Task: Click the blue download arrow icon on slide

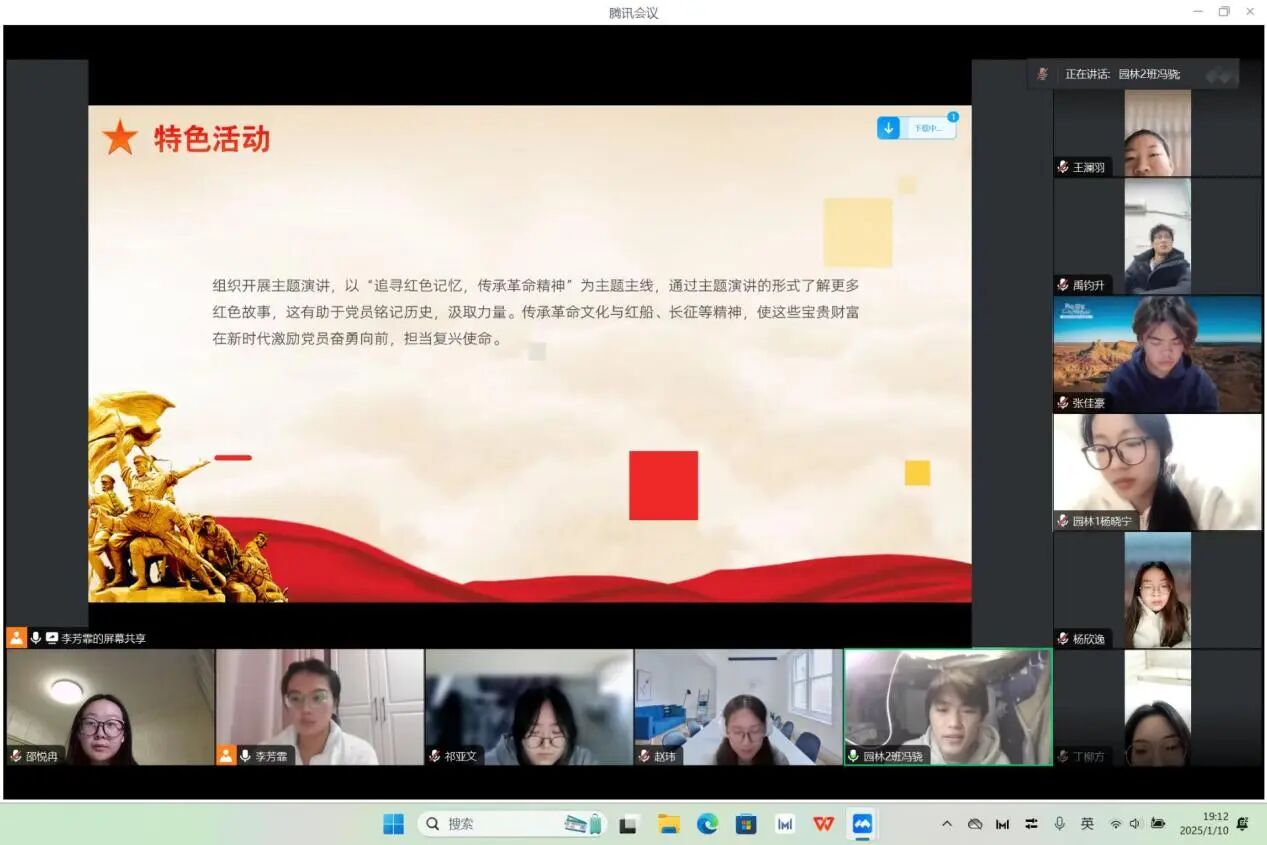Action: click(888, 128)
